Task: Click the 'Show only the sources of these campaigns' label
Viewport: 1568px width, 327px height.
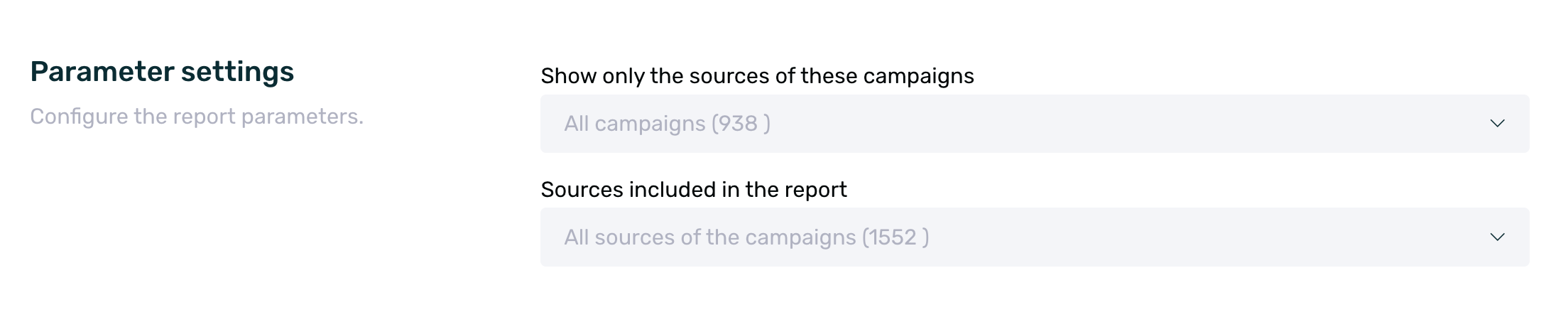Action: 757,76
